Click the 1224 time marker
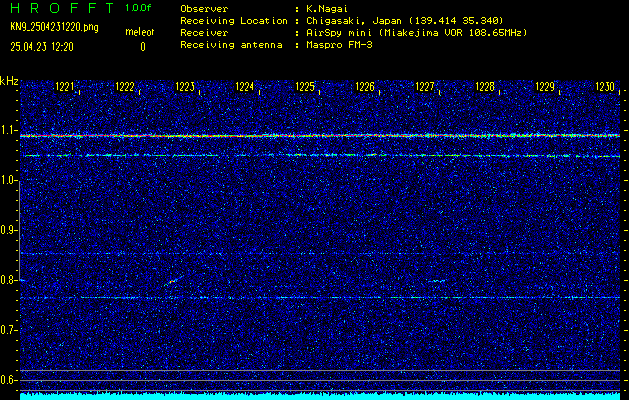Screen dimensions: 629x400 click(x=245, y=87)
